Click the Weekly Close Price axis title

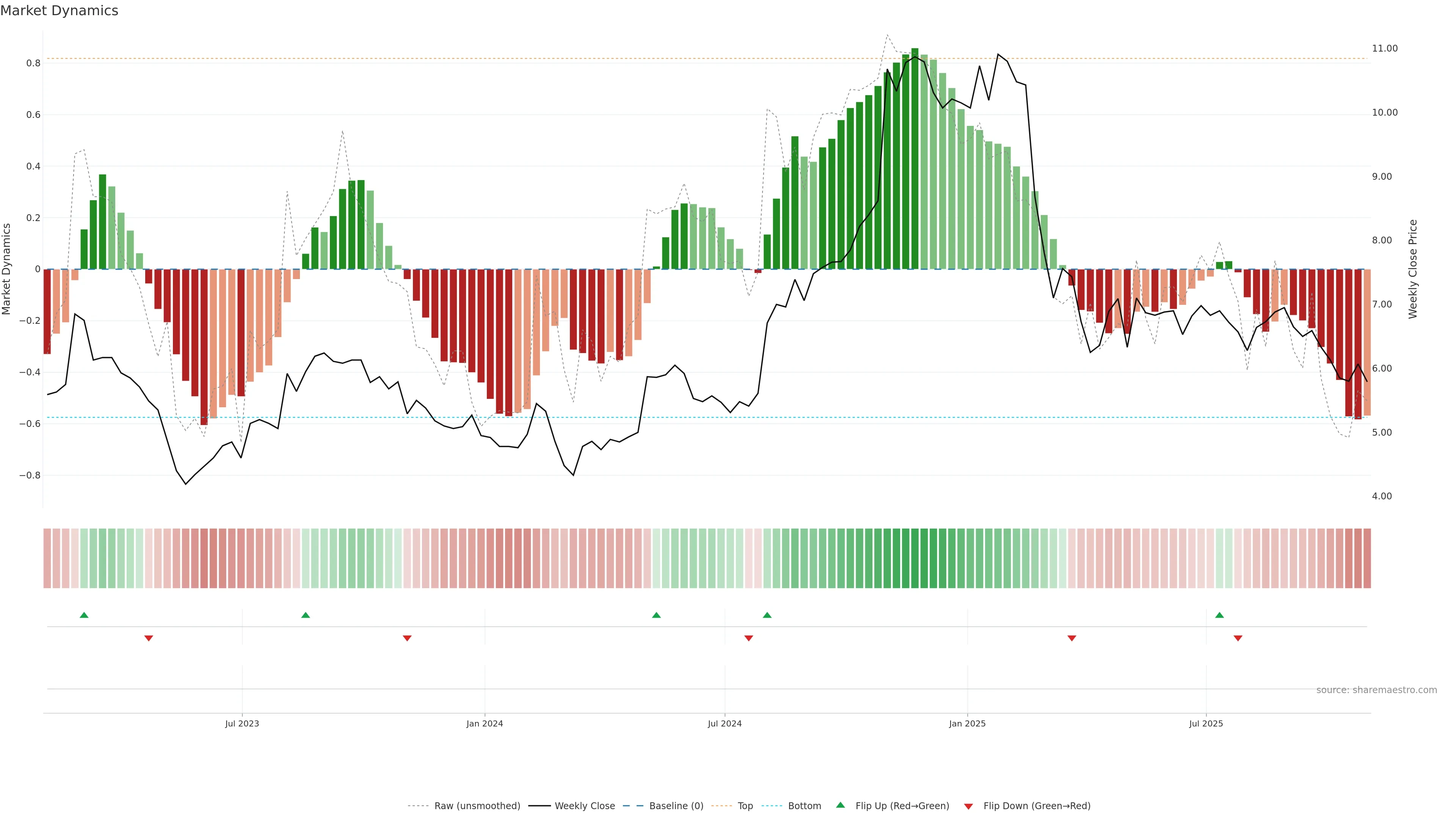click(x=1412, y=269)
